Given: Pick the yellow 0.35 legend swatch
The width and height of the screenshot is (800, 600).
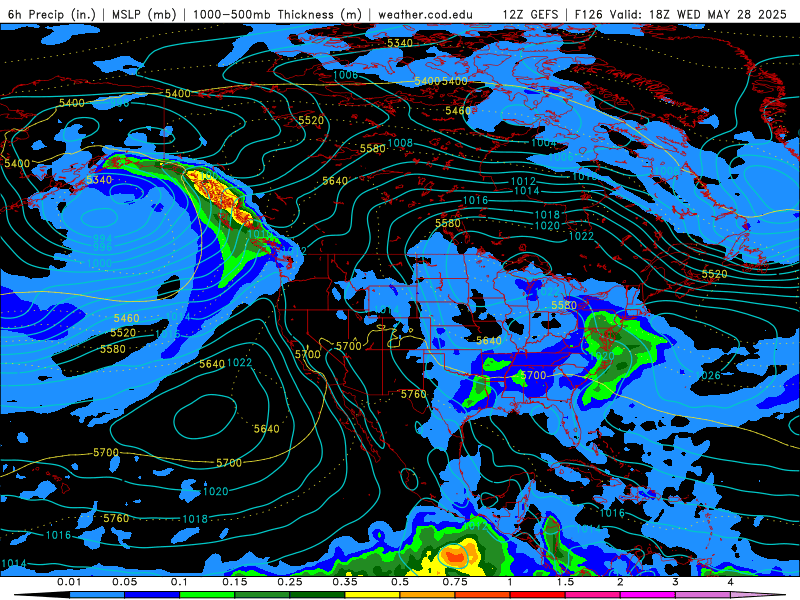Looking at the screenshot, I should tap(372, 595).
